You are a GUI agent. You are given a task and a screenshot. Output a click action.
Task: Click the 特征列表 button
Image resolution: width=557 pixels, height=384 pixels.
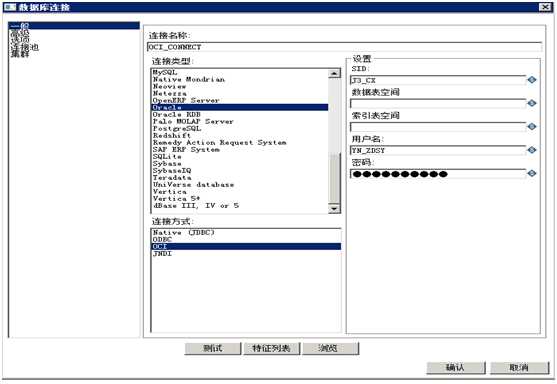[271, 348]
